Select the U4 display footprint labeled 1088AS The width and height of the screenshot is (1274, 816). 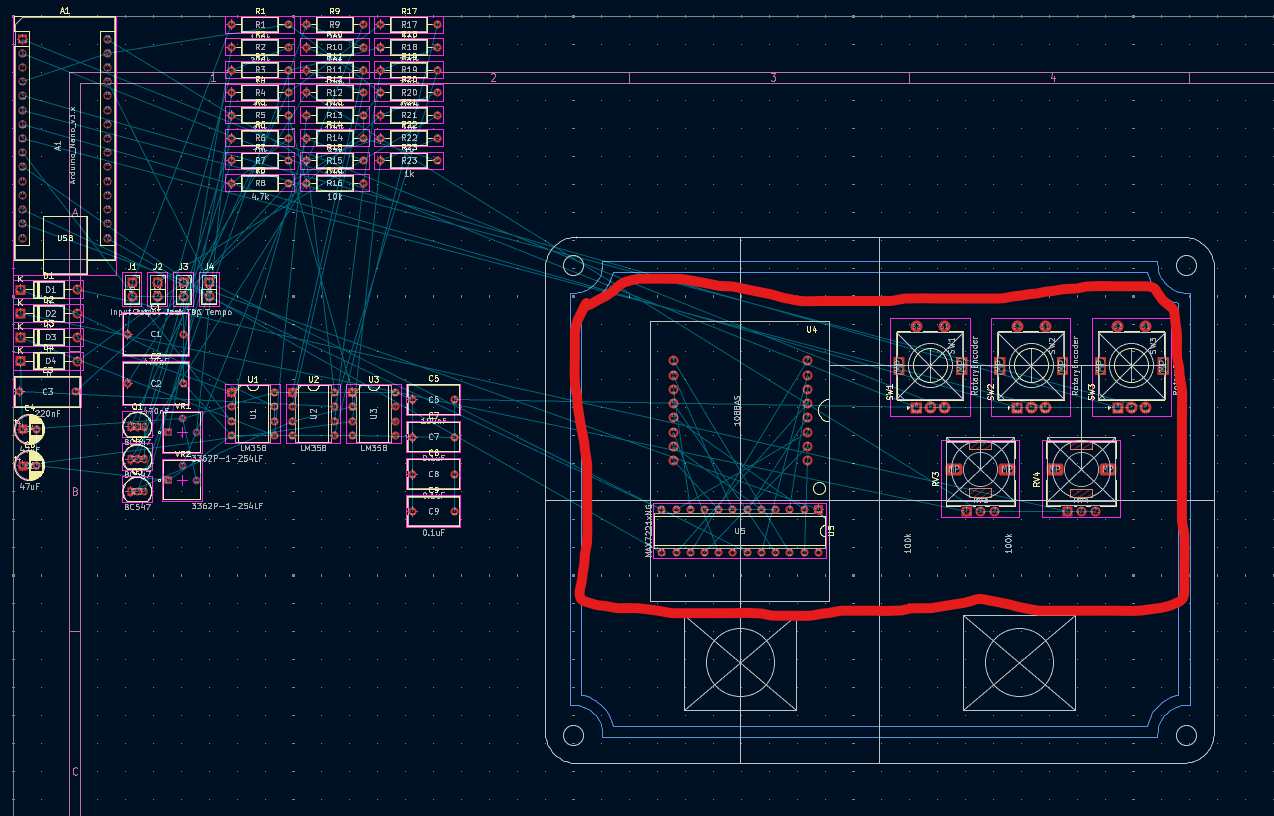pos(740,410)
